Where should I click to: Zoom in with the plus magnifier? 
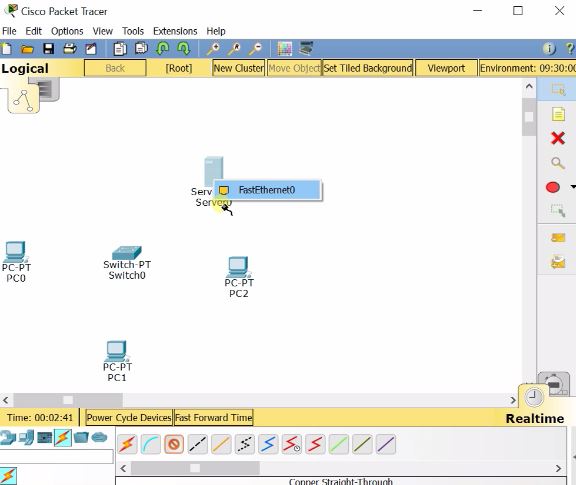point(213,48)
